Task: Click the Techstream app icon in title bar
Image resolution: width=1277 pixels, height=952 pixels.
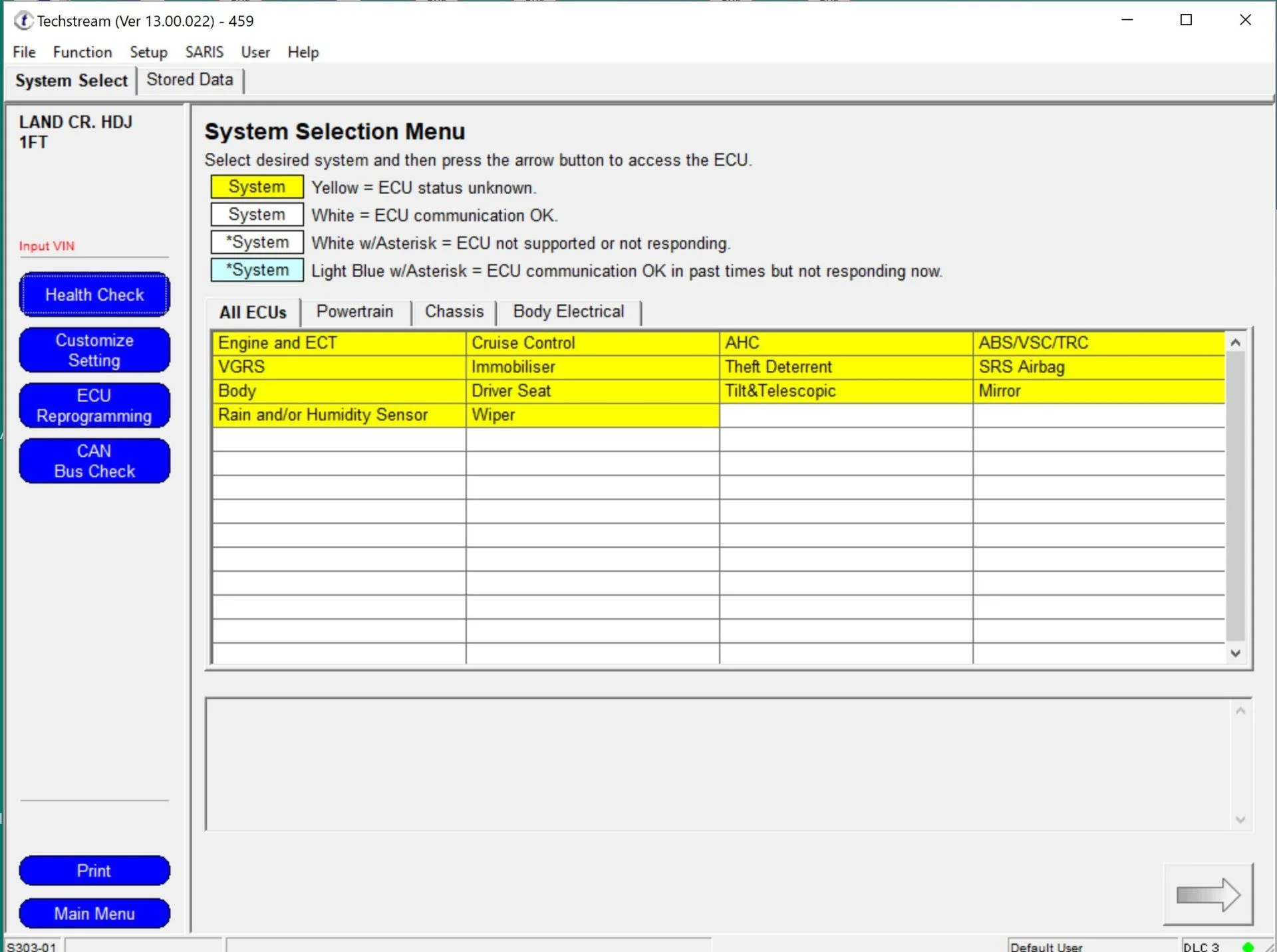Action: point(23,21)
